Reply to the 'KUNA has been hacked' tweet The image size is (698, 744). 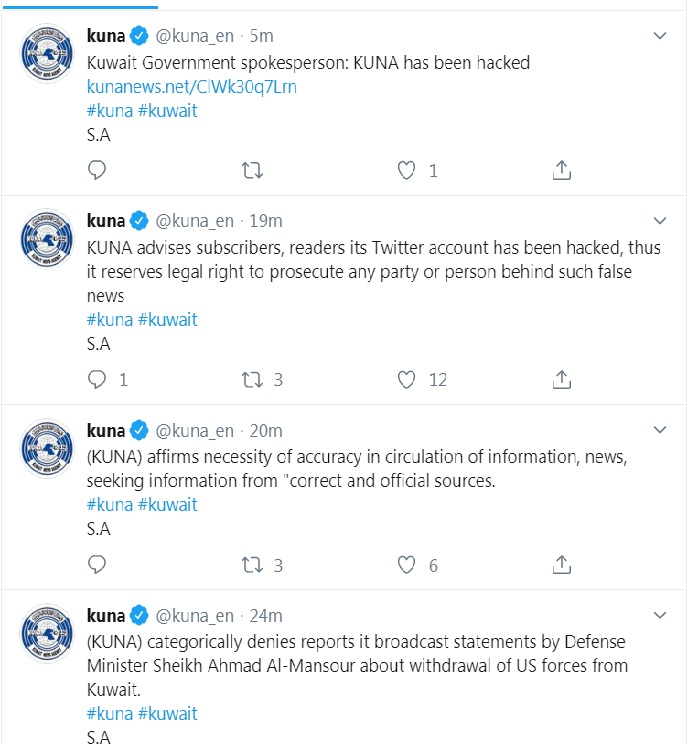(x=97, y=170)
